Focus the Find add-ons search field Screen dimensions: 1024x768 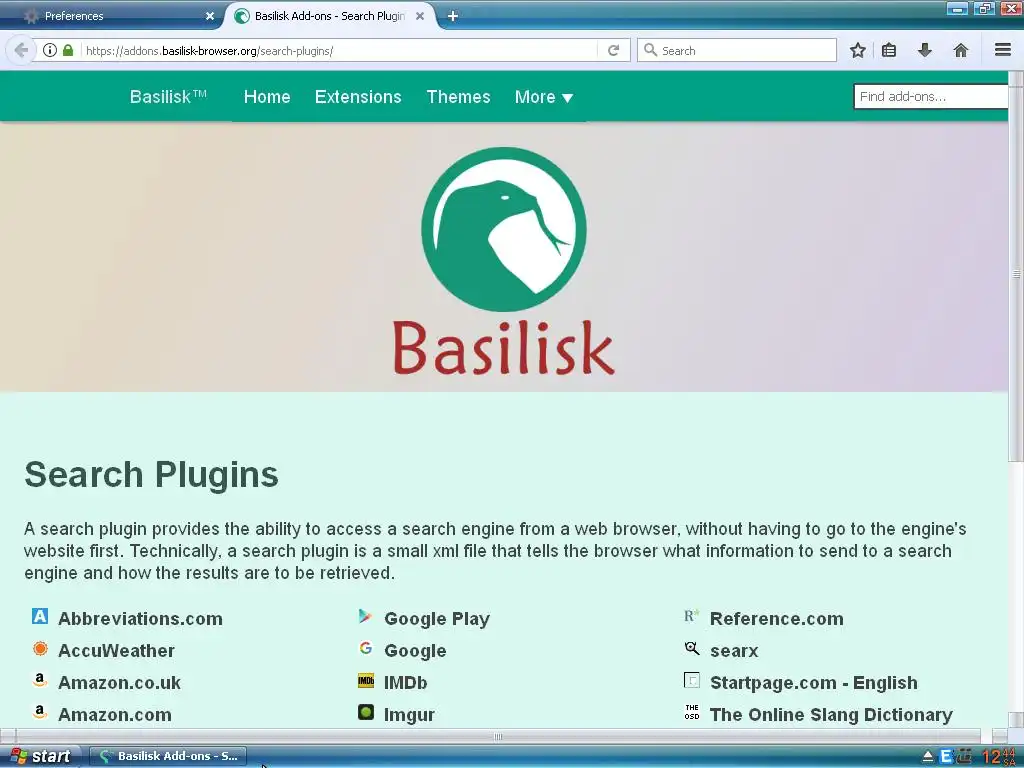931,97
